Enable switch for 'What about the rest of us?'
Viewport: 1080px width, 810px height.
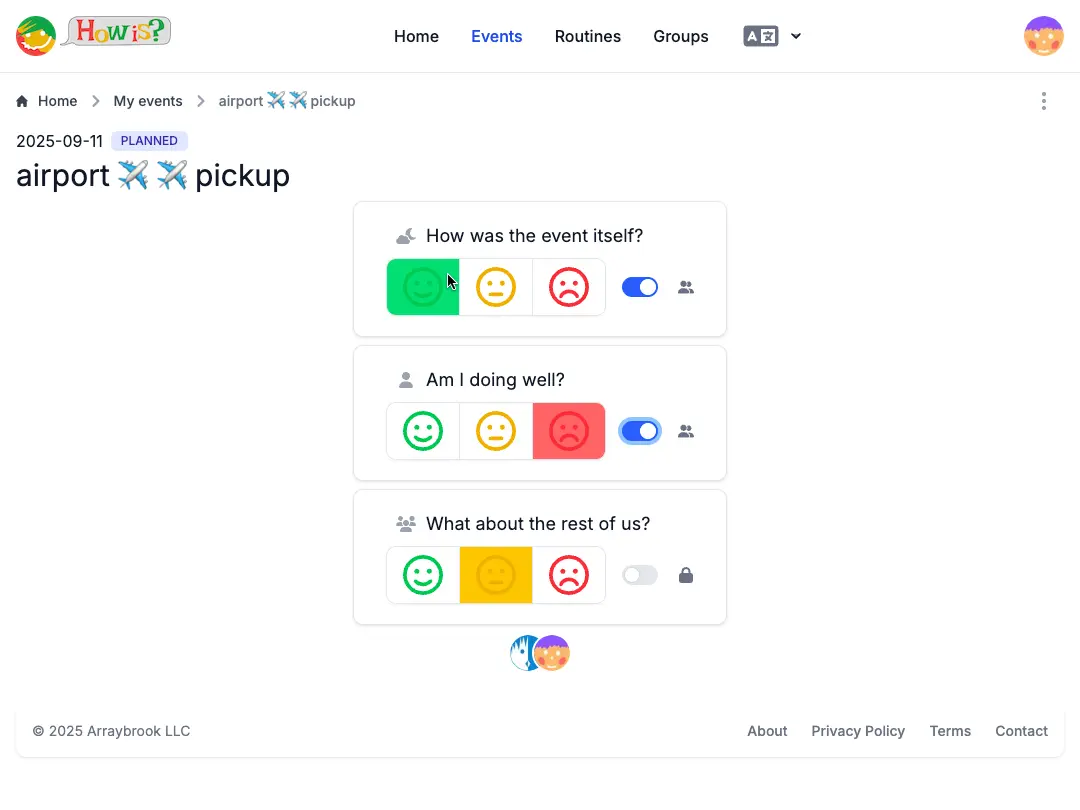pyautogui.click(x=640, y=575)
